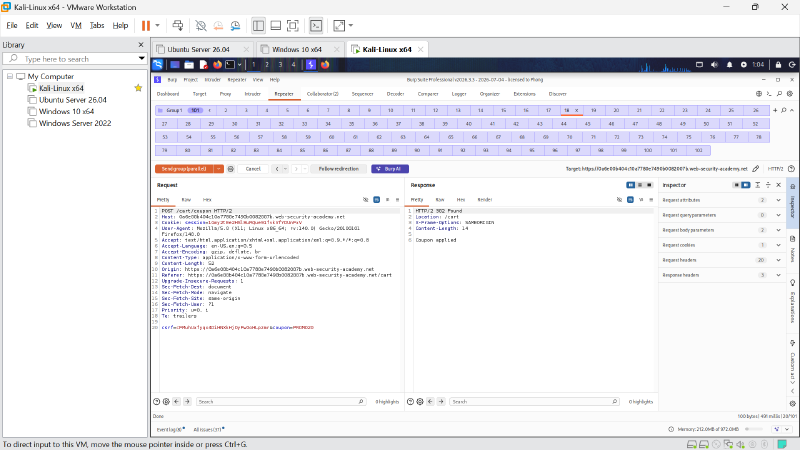Open terminal emulator in Kali panel
Viewport: 800px width, 450px height.
click(x=230, y=65)
